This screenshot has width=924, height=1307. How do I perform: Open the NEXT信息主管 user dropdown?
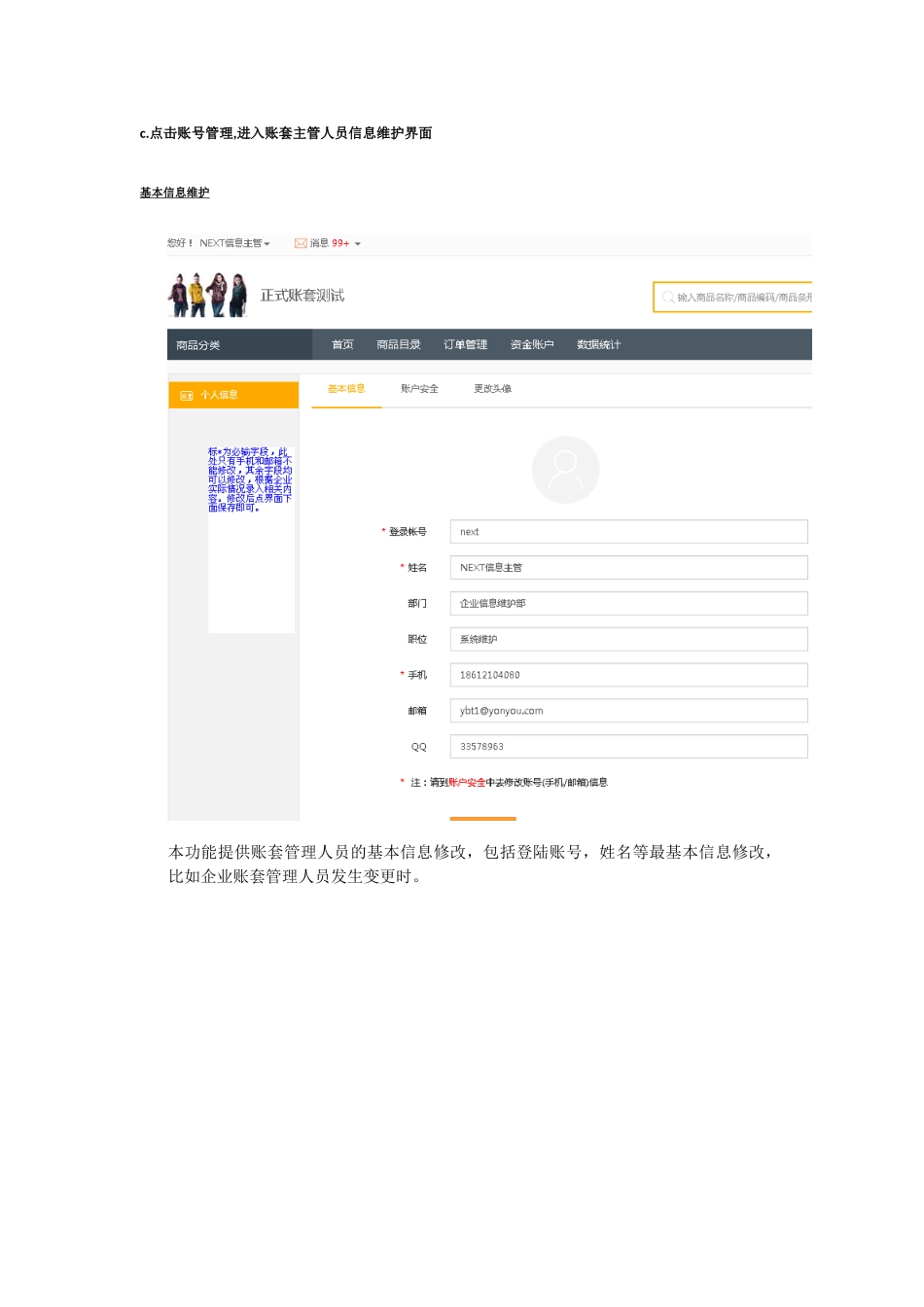click(x=234, y=243)
